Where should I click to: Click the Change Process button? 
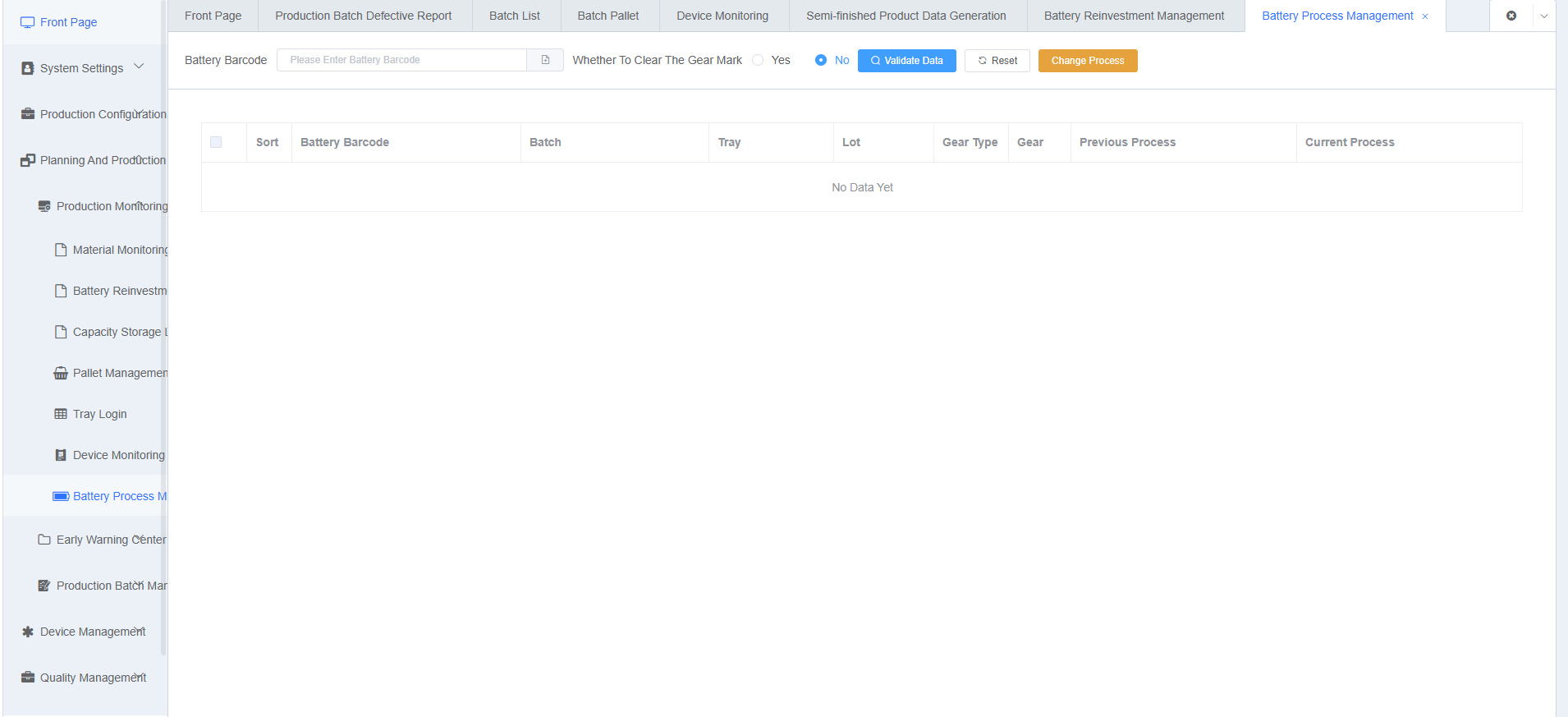(x=1088, y=61)
